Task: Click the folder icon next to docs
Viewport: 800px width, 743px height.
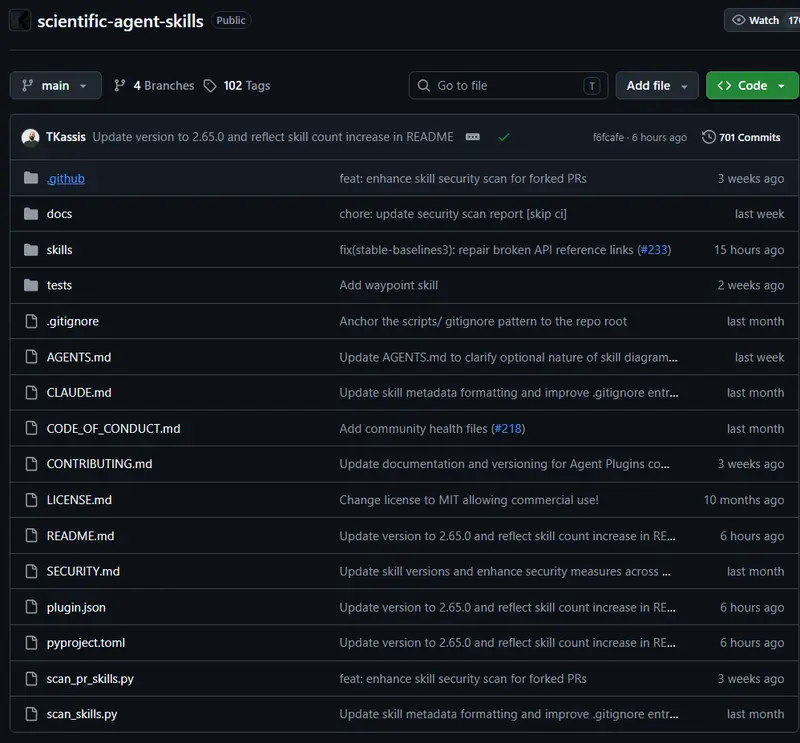Action: click(31, 214)
